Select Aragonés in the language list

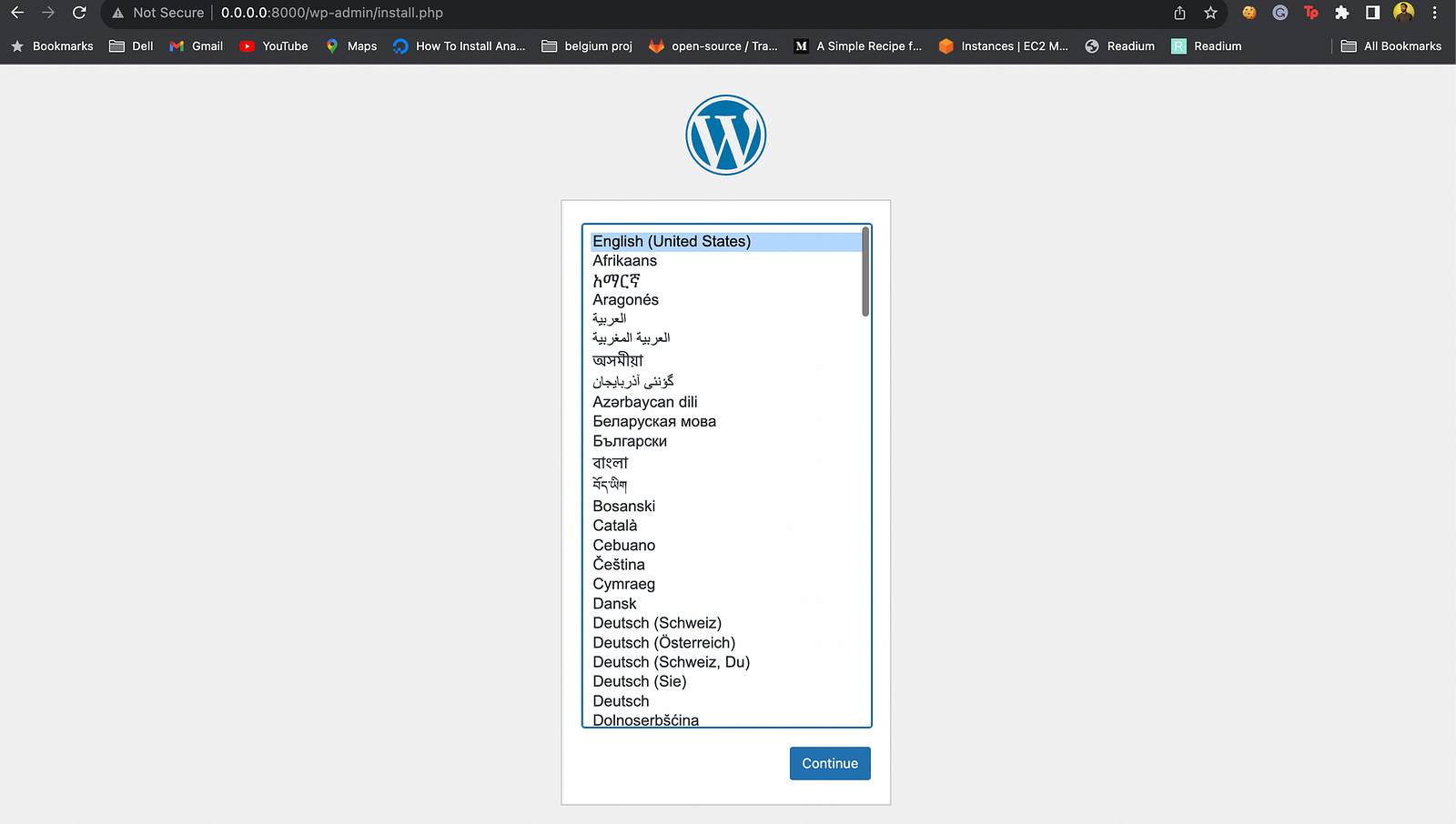[725, 300]
